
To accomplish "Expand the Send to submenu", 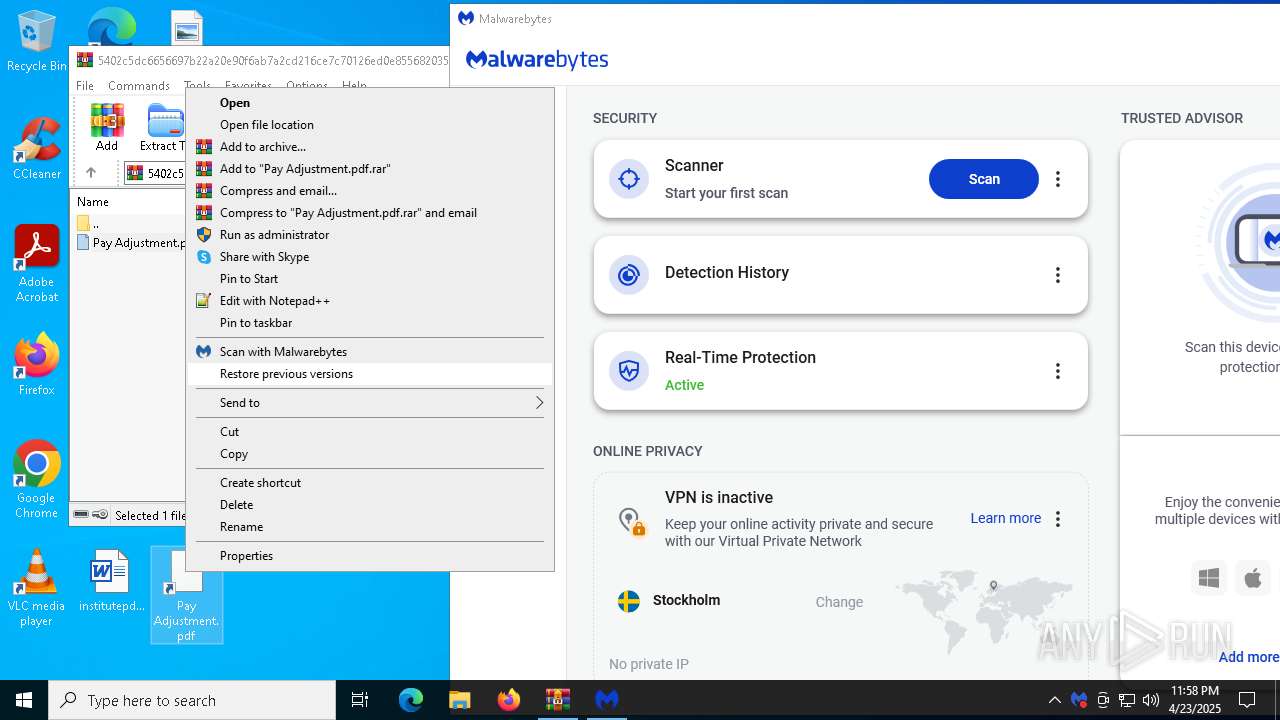I will pyautogui.click(x=370, y=403).
